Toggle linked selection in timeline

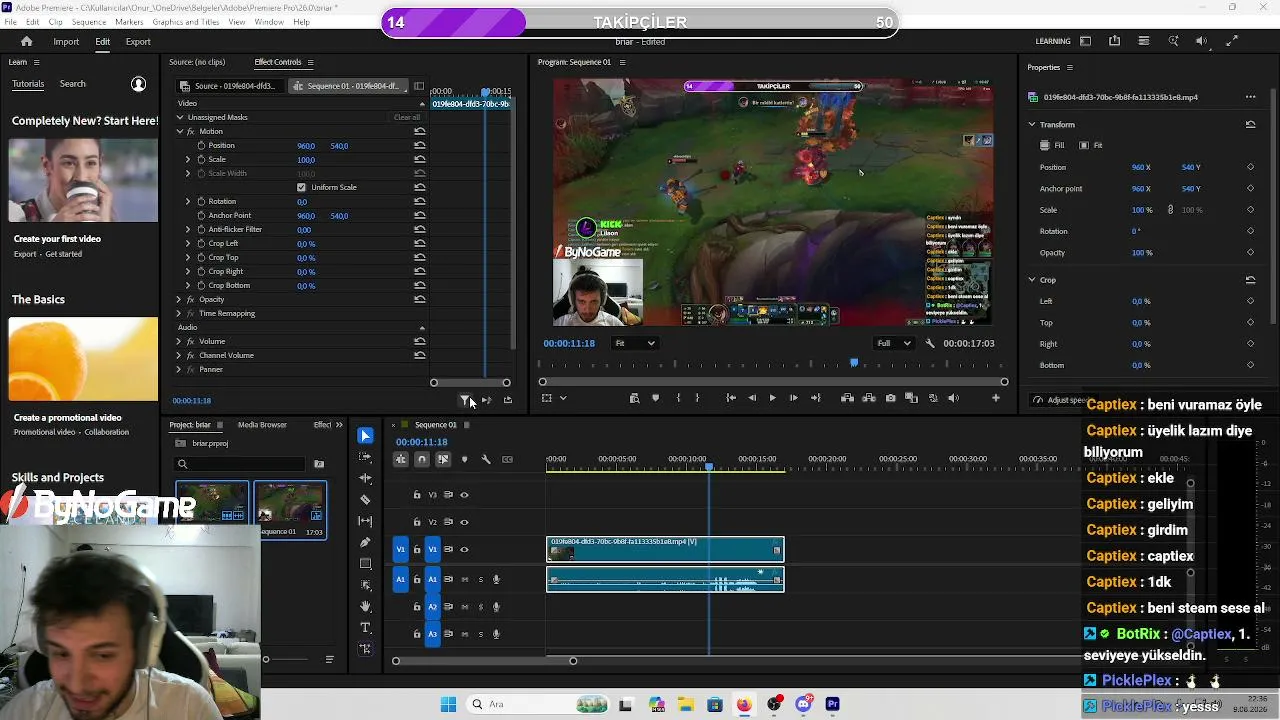point(443,459)
